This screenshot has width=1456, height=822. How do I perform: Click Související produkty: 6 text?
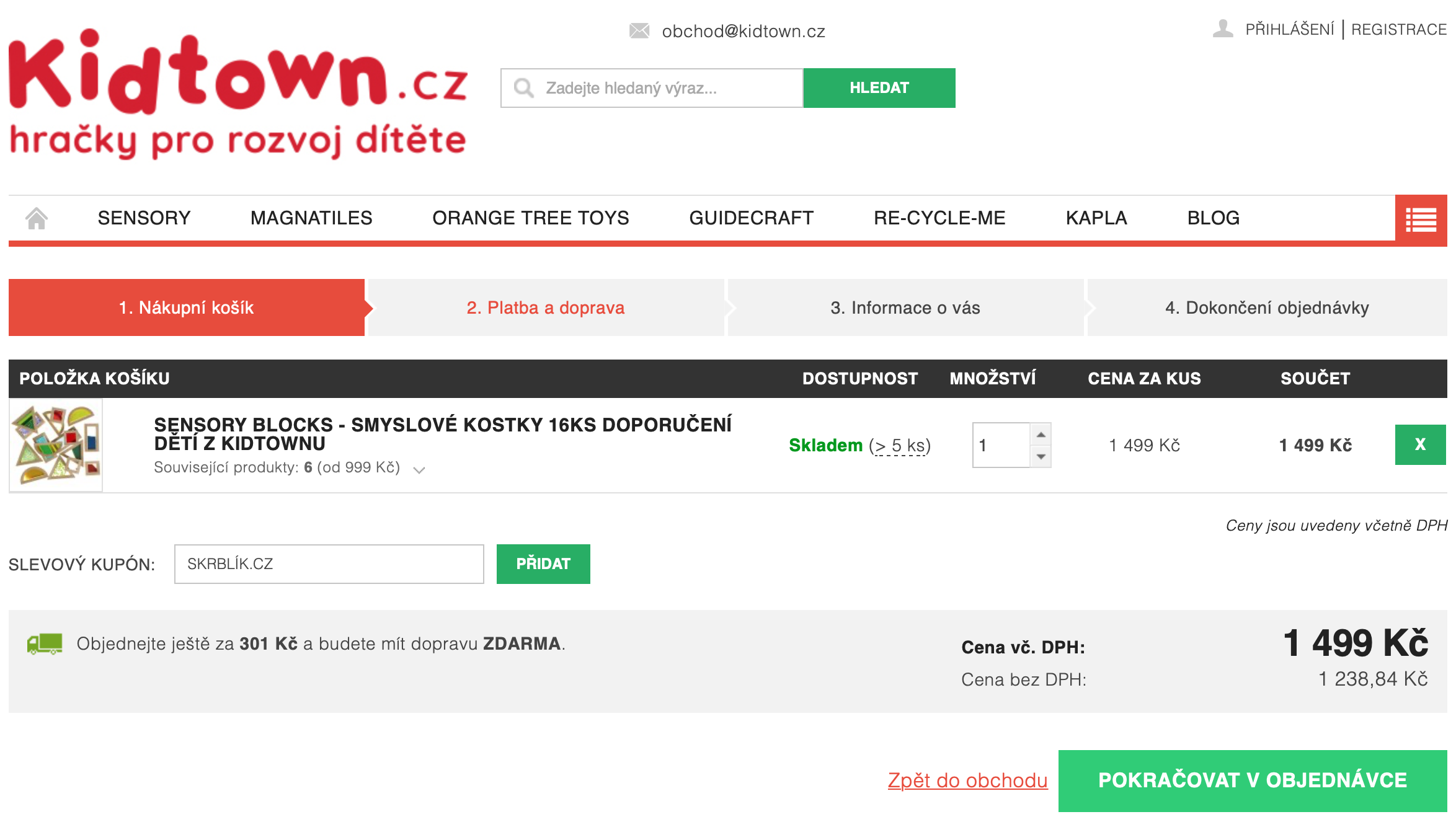(x=233, y=467)
